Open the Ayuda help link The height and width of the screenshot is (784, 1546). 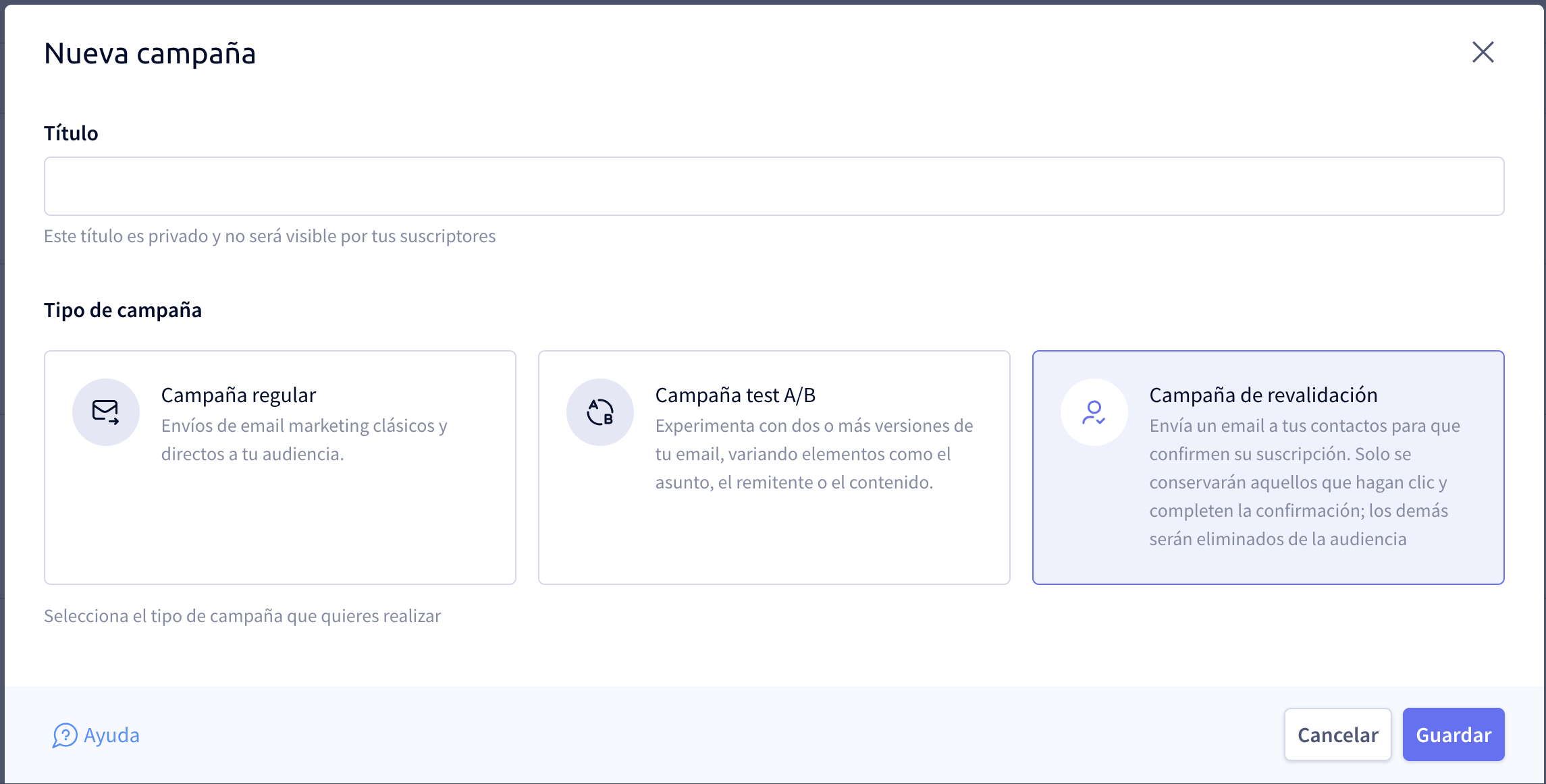click(96, 735)
